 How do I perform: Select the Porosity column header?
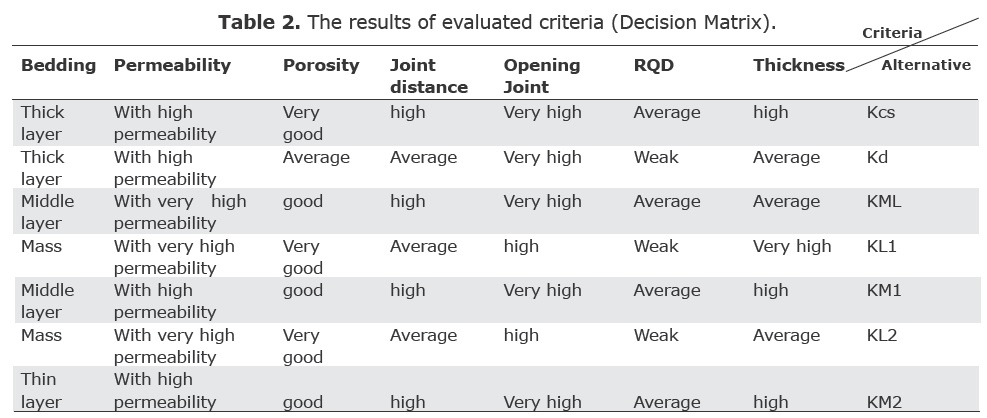click(x=321, y=65)
